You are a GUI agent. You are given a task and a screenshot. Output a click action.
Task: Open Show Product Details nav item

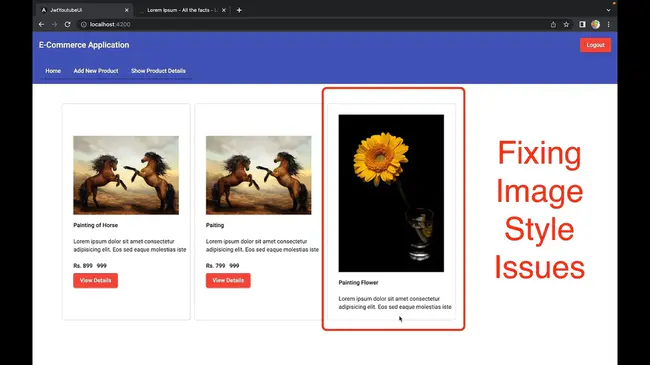point(158,71)
